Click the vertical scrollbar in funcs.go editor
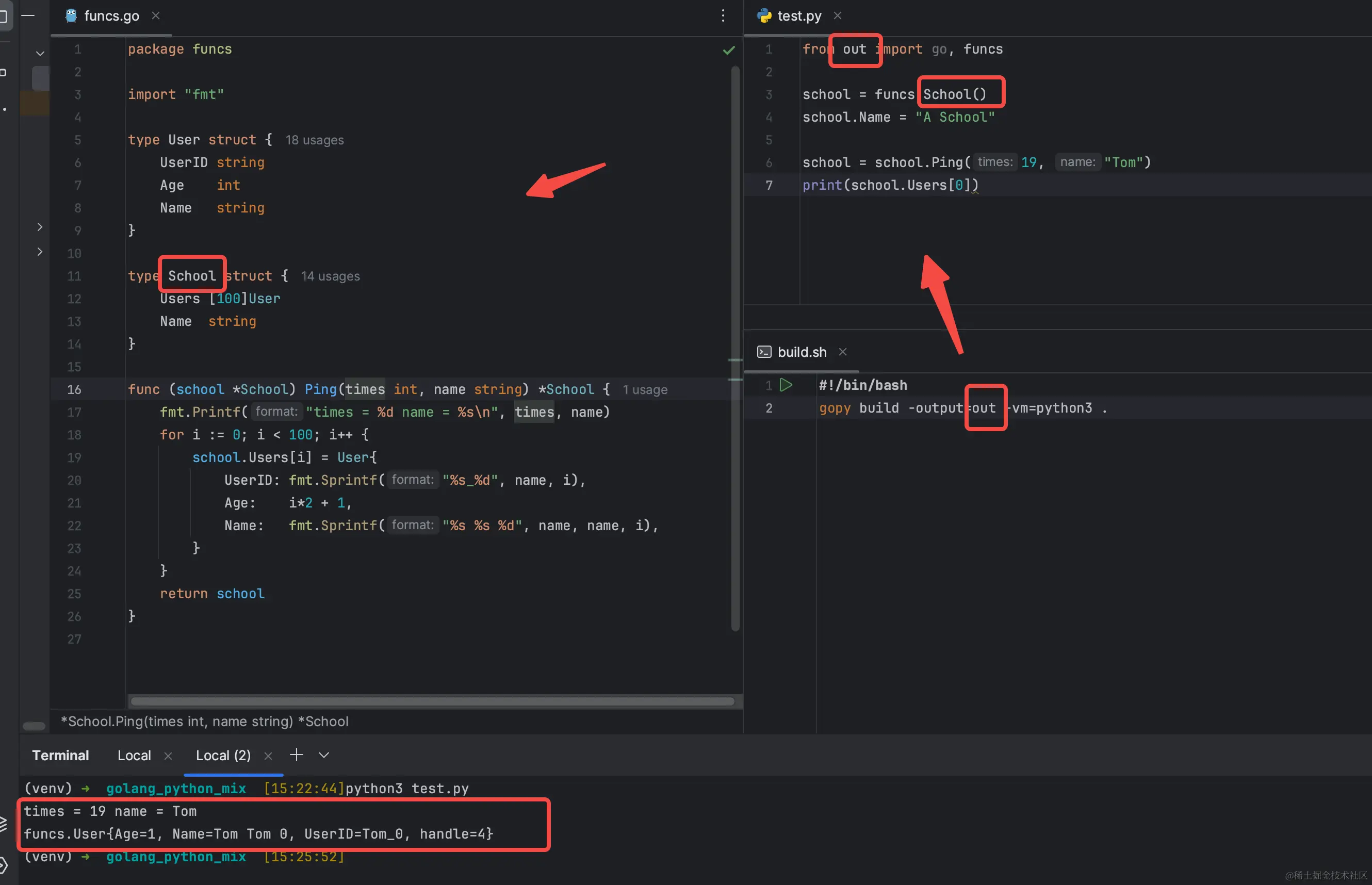 [734, 345]
